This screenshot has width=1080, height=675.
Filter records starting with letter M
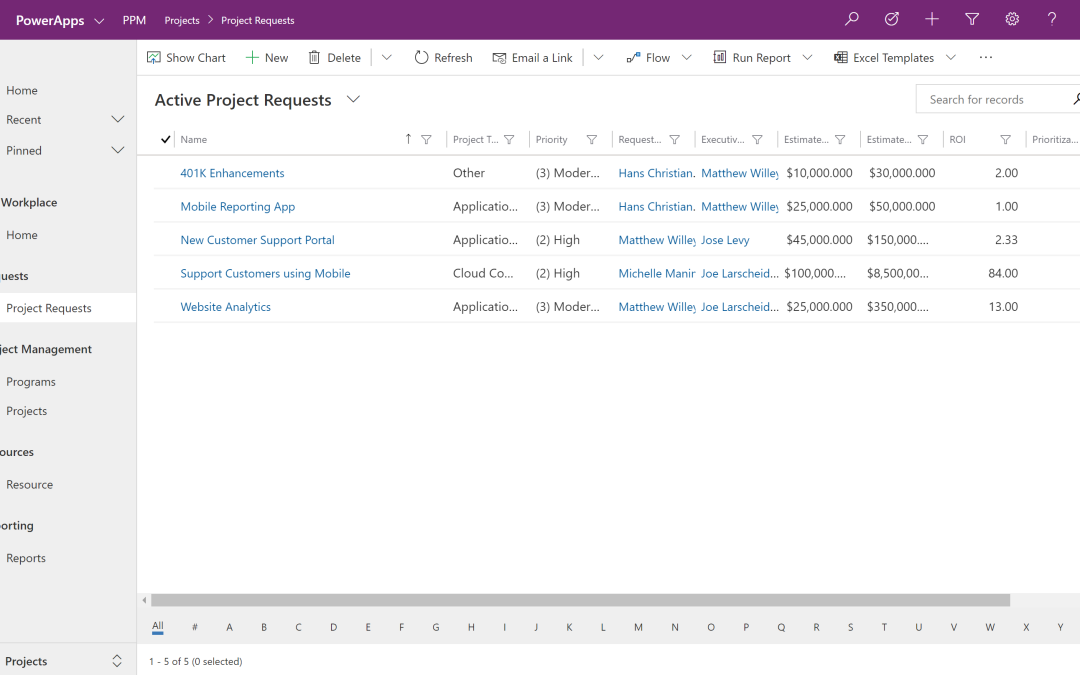[638, 627]
